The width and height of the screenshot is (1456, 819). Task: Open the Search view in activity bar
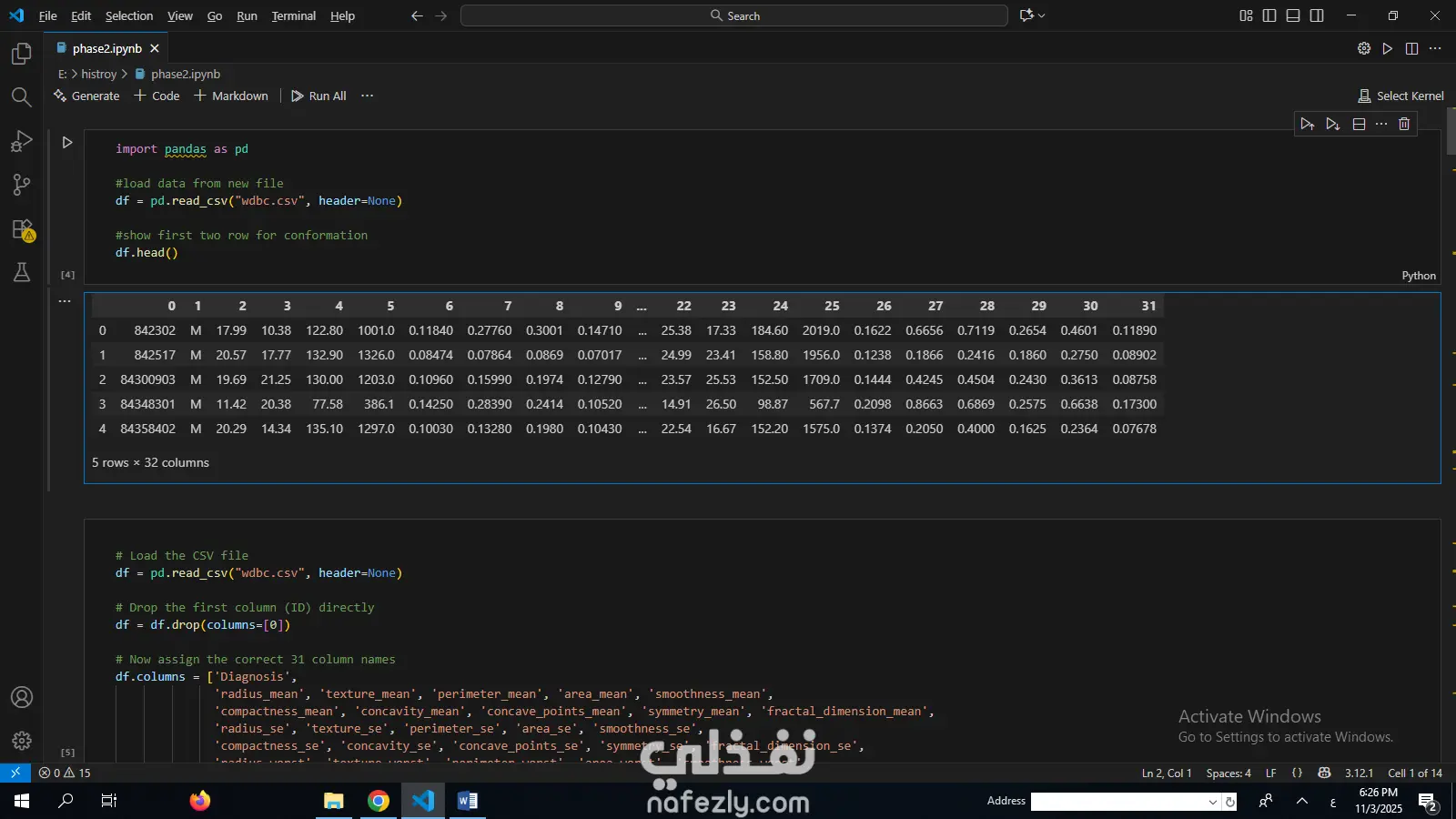pos(22,97)
